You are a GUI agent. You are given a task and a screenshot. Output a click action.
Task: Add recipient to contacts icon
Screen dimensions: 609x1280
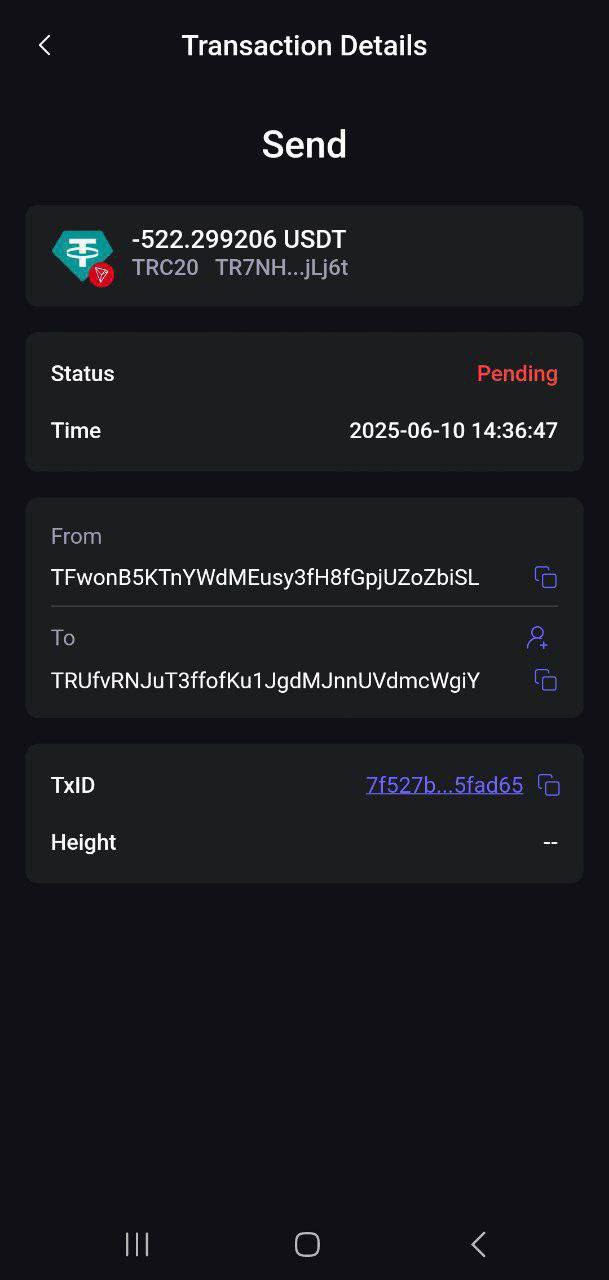point(538,637)
